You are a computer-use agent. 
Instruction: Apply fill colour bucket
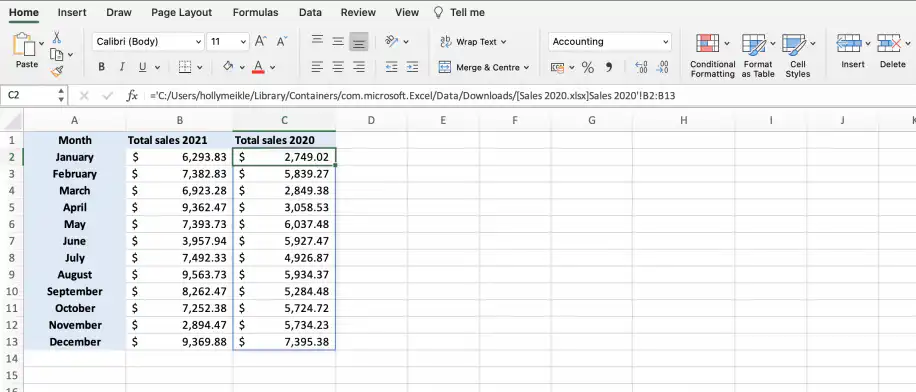(x=228, y=67)
